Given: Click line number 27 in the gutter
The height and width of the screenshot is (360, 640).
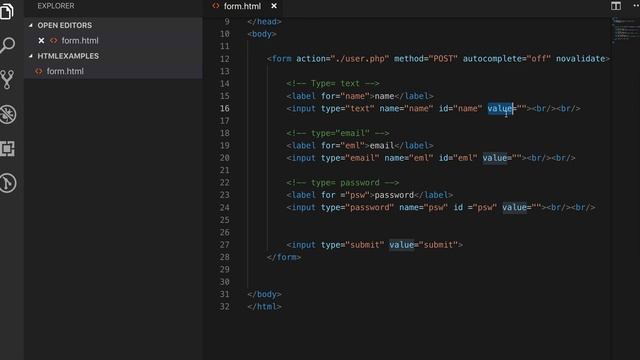Looking at the screenshot, I should pyautogui.click(x=224, y=245).
